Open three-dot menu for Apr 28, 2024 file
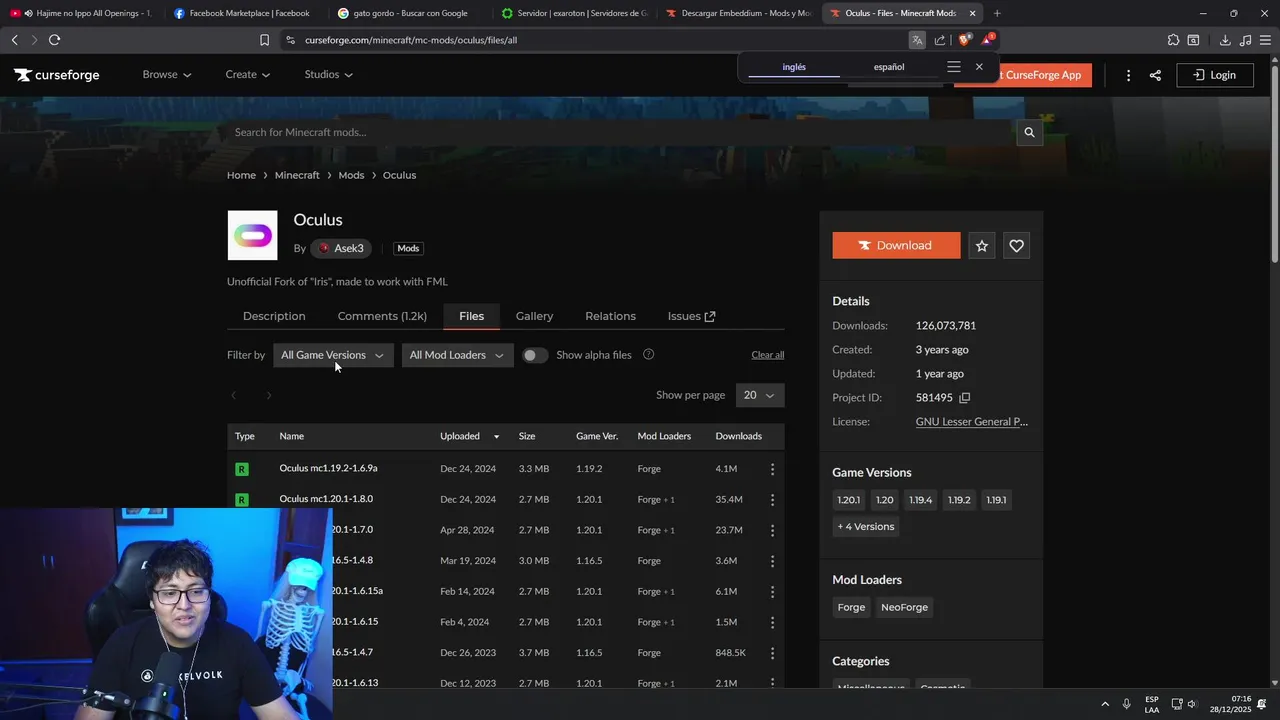Image resolution: width=1280 pixels, height=720 pixels. tap(772, 531)
